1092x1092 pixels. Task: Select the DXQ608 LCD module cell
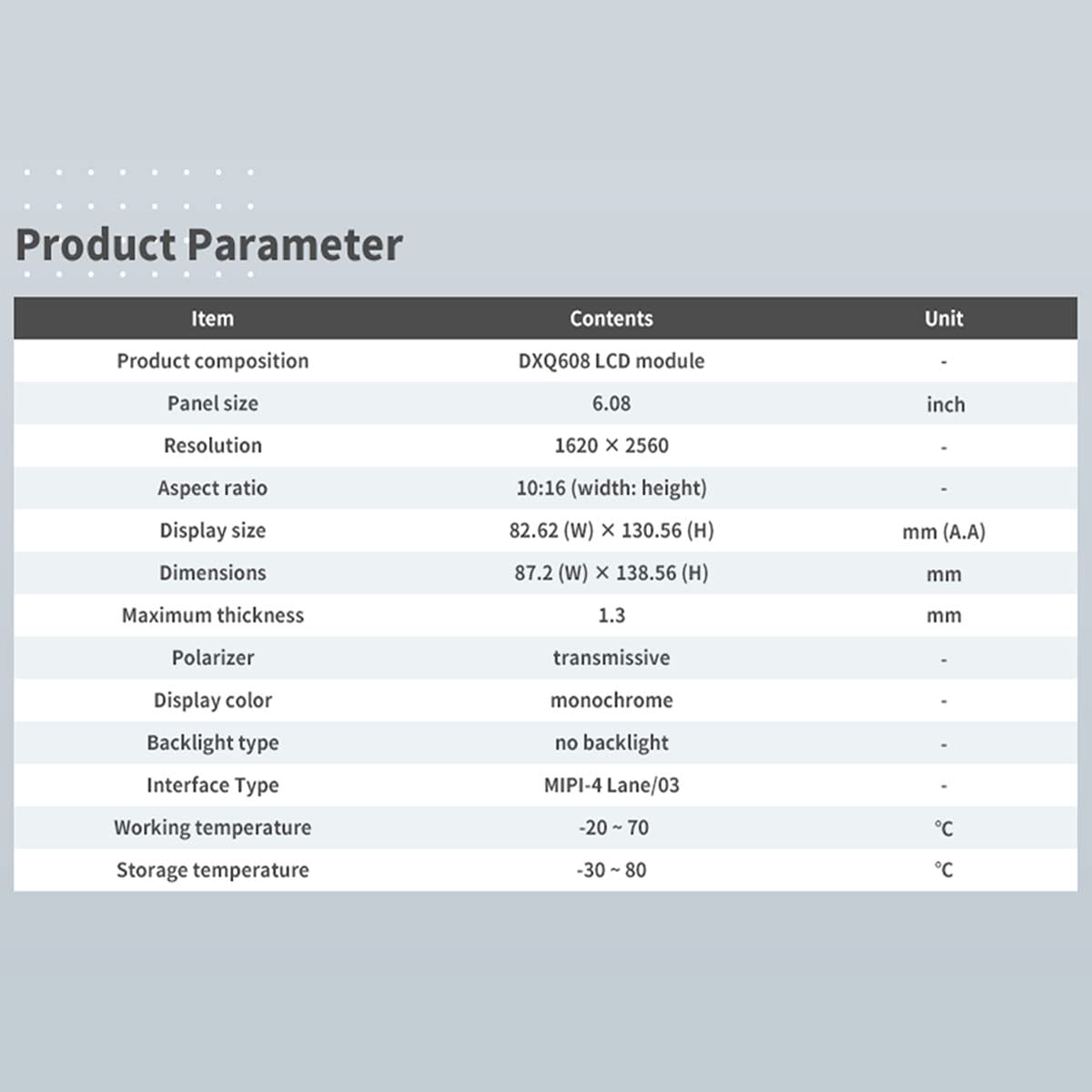click(612, 361)
